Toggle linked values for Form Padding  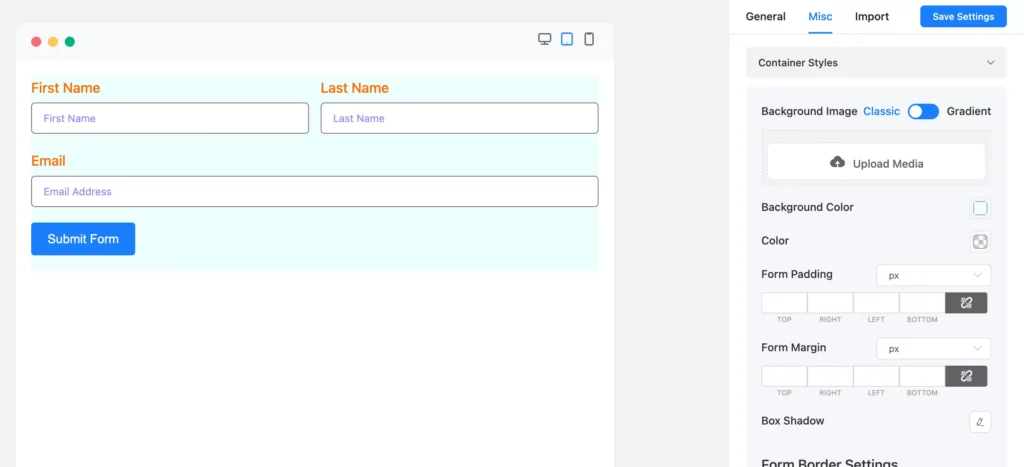pyautogui.click(x=966, y=302)
